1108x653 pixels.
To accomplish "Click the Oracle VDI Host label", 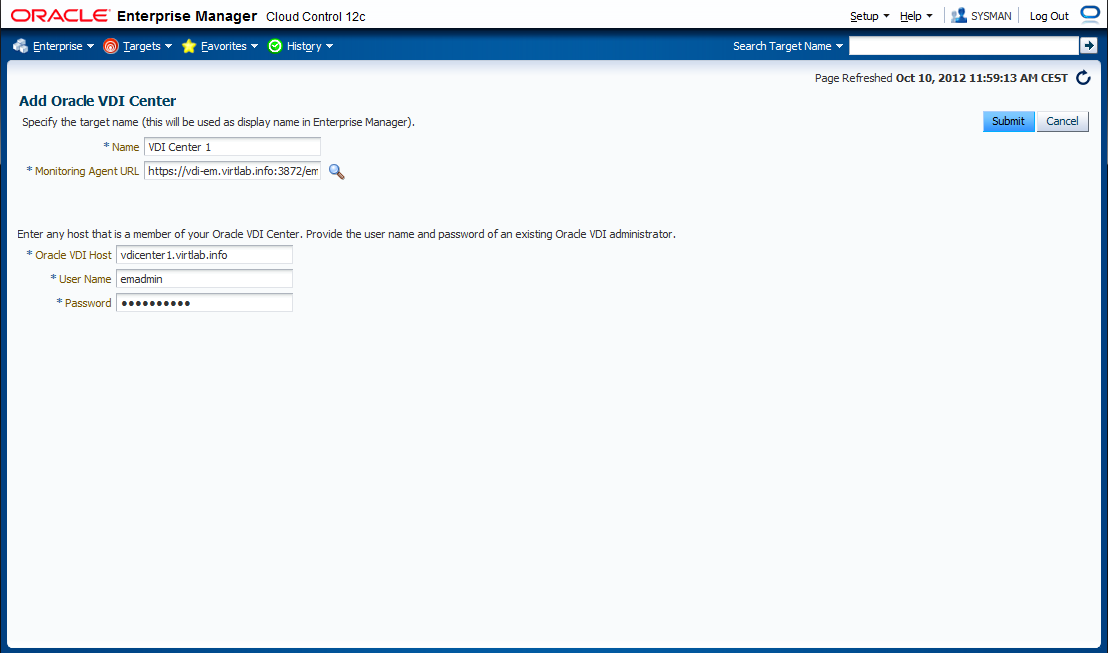I will 73,255.
